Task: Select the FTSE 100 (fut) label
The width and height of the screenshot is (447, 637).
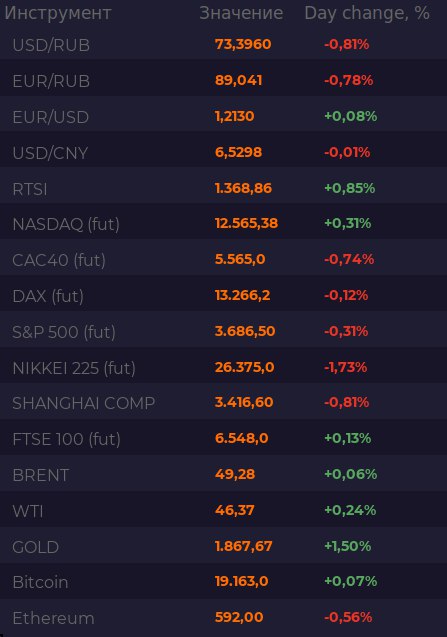Action: coord(67,439)
